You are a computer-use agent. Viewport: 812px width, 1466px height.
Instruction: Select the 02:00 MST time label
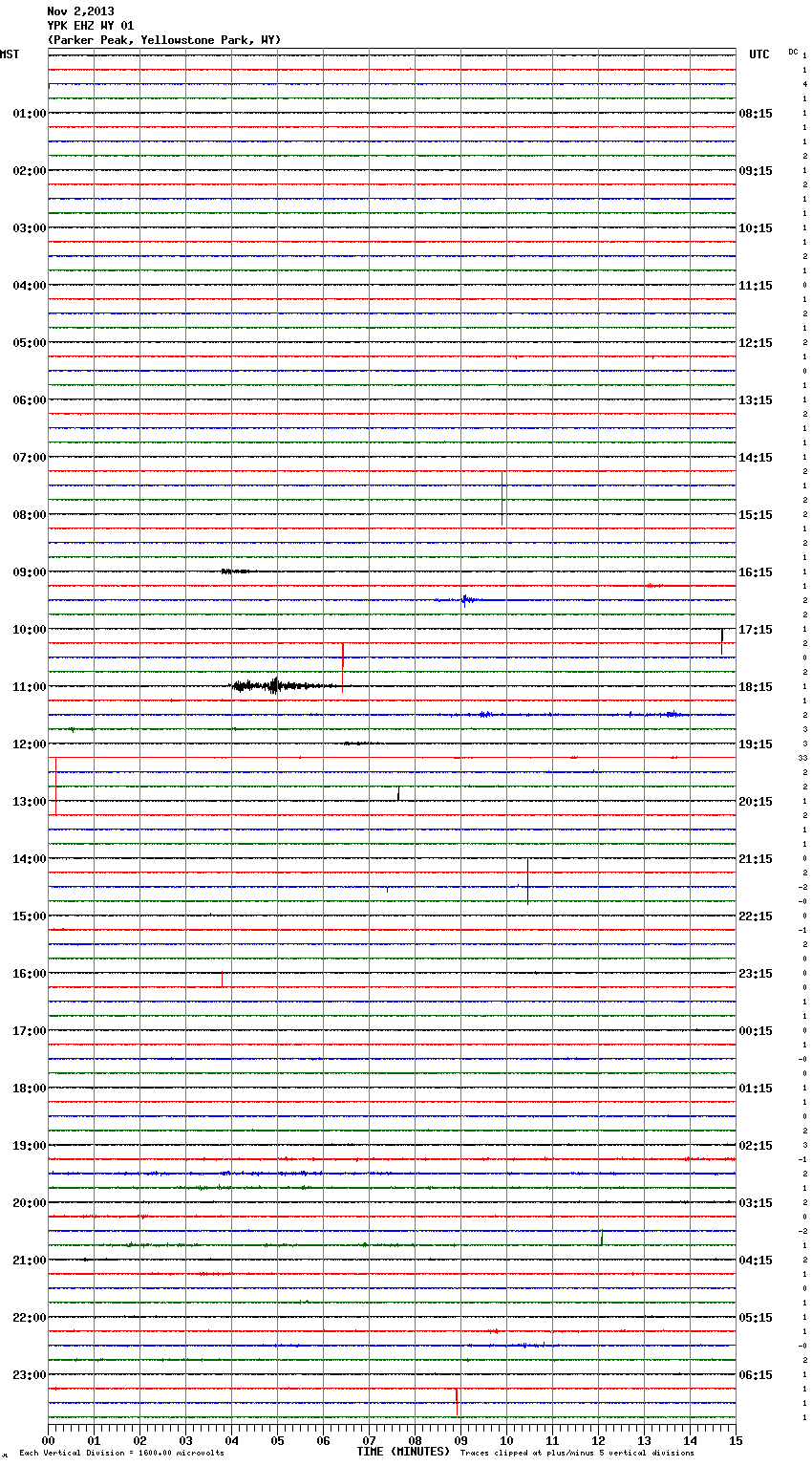(x=30, y=171)
